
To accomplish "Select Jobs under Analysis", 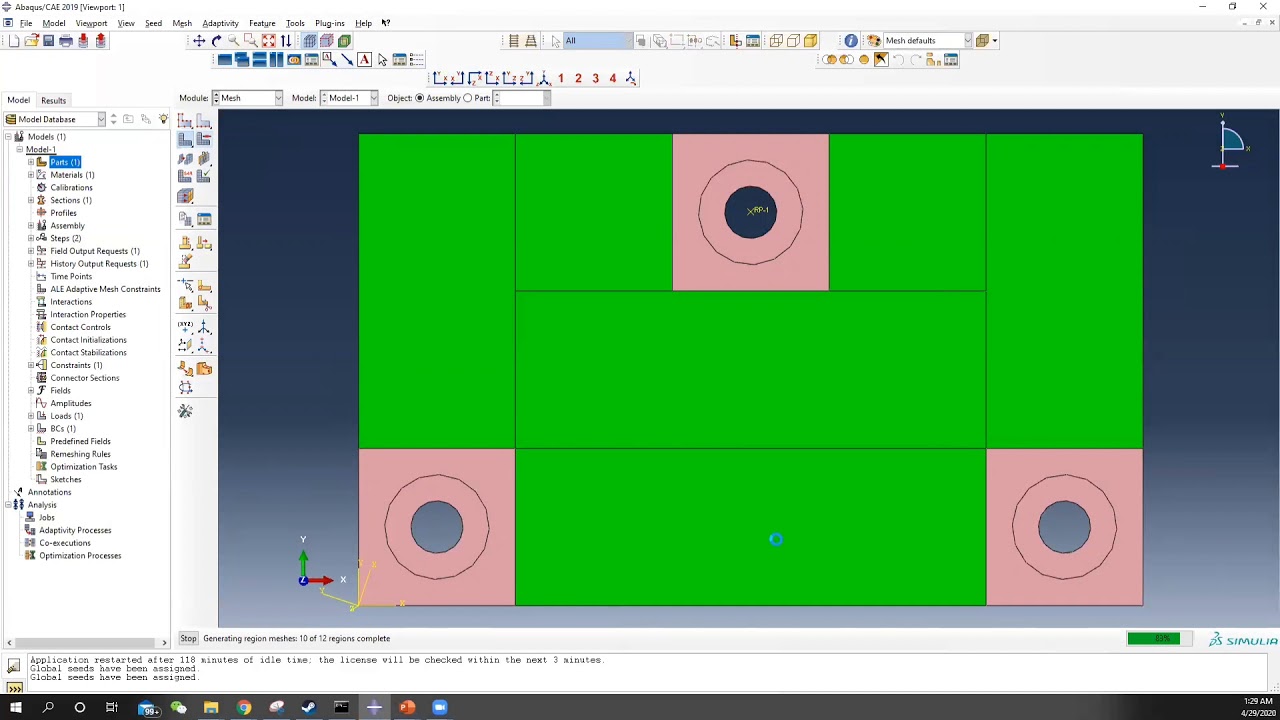I will (x=46, y=518).
